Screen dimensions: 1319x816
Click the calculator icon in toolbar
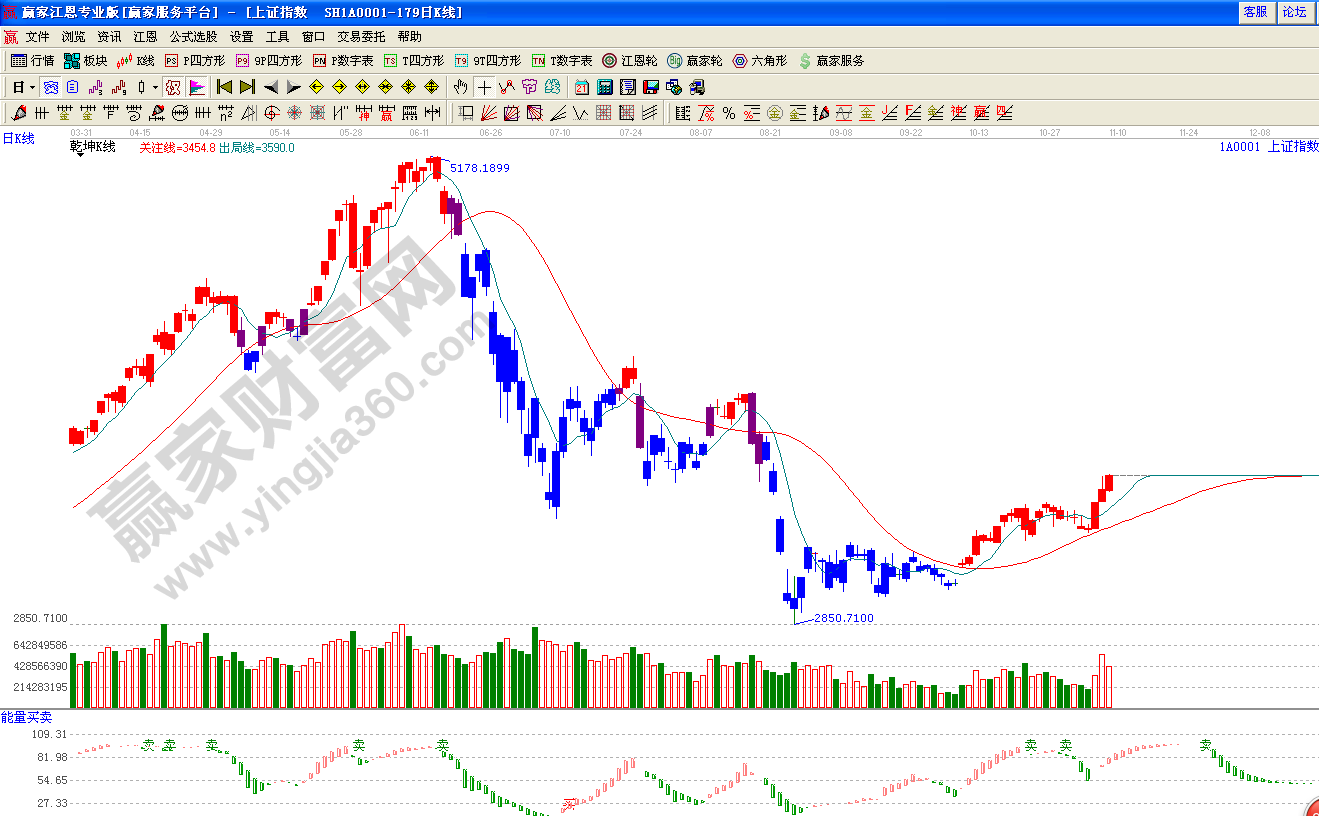pos(605,87)
